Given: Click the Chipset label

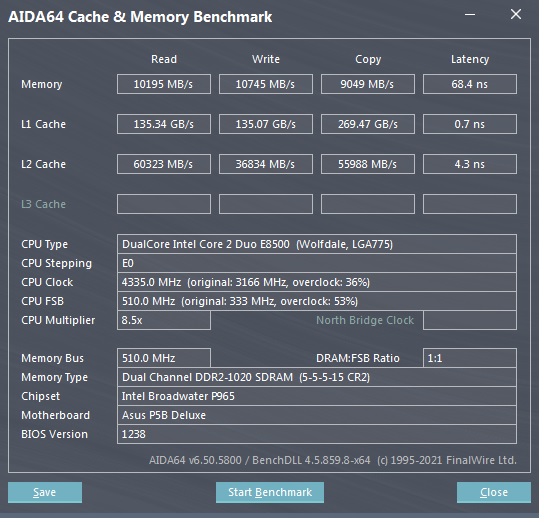Looking at the screenshot, I should (40, 396).
